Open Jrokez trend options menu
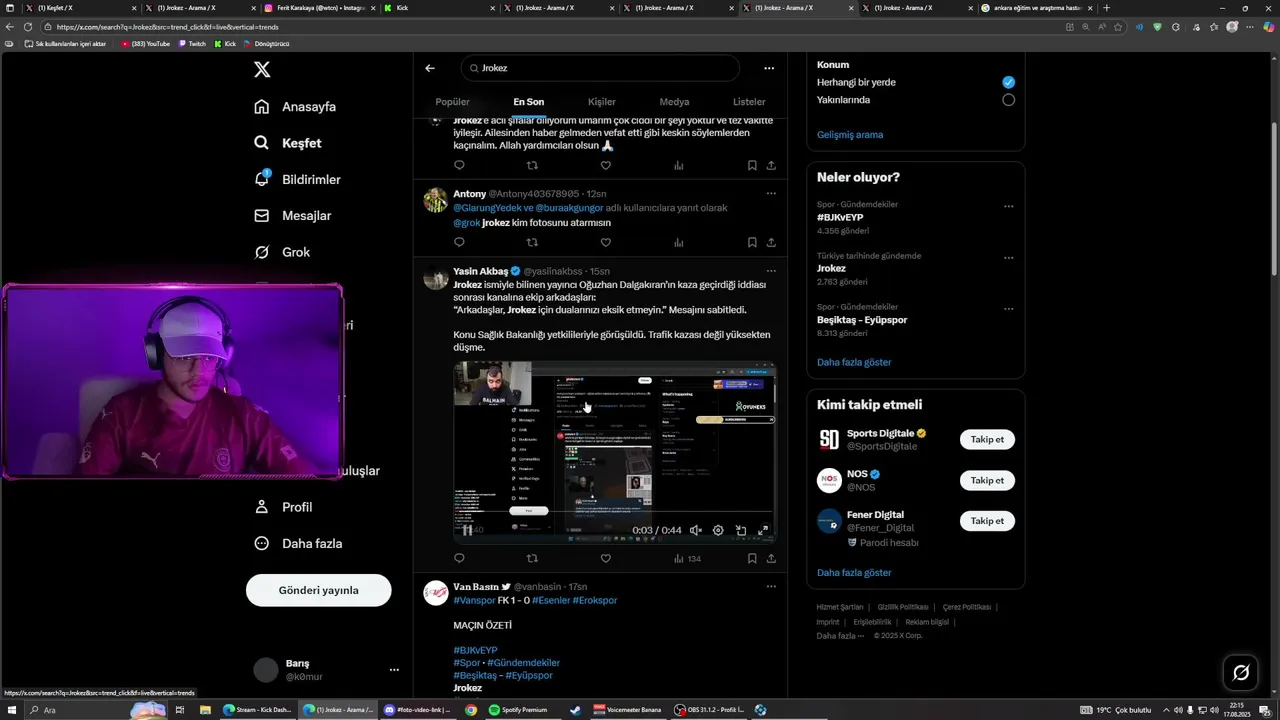 tap(1008, 257)
